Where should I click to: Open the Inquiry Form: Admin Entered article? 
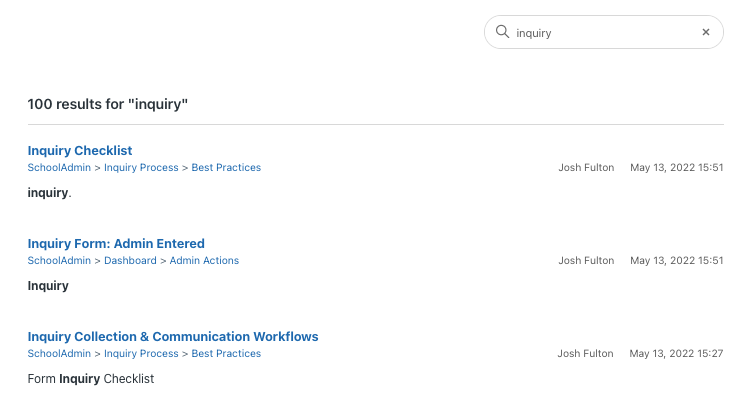click(x=116, y=244)
